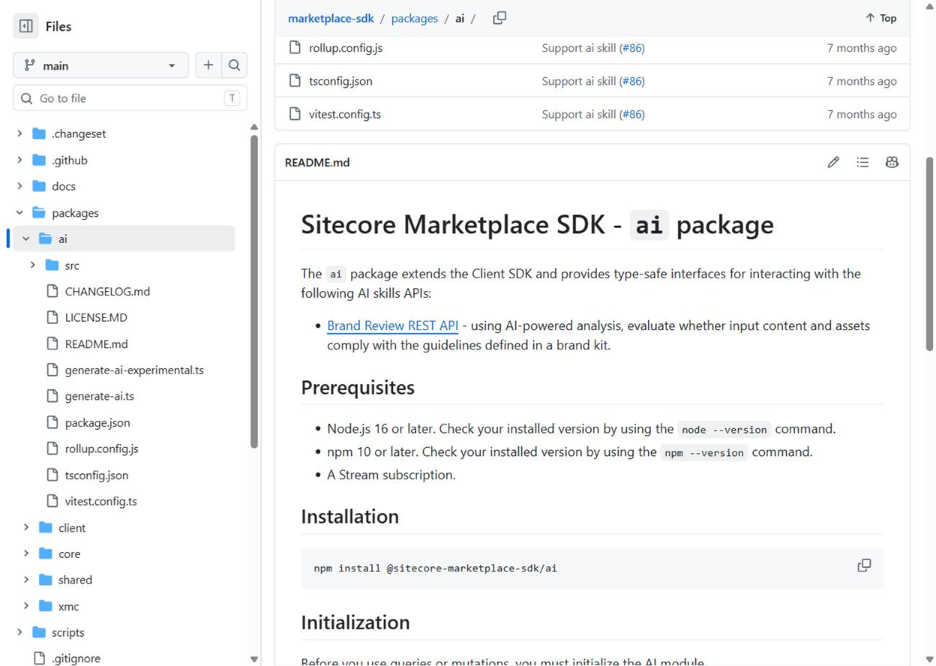Open tsconfig.json in the file tree

click(97, 475)
